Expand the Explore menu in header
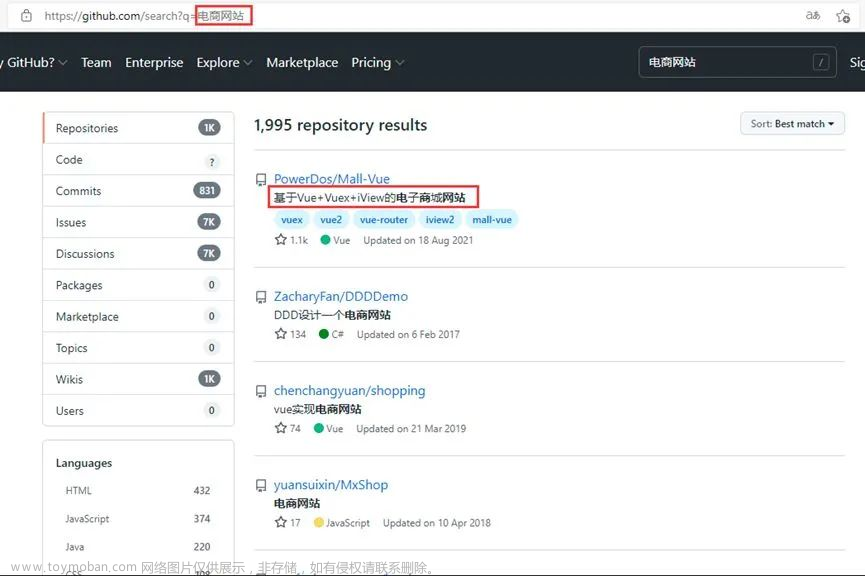865x576 pixels. pos(224,62)
